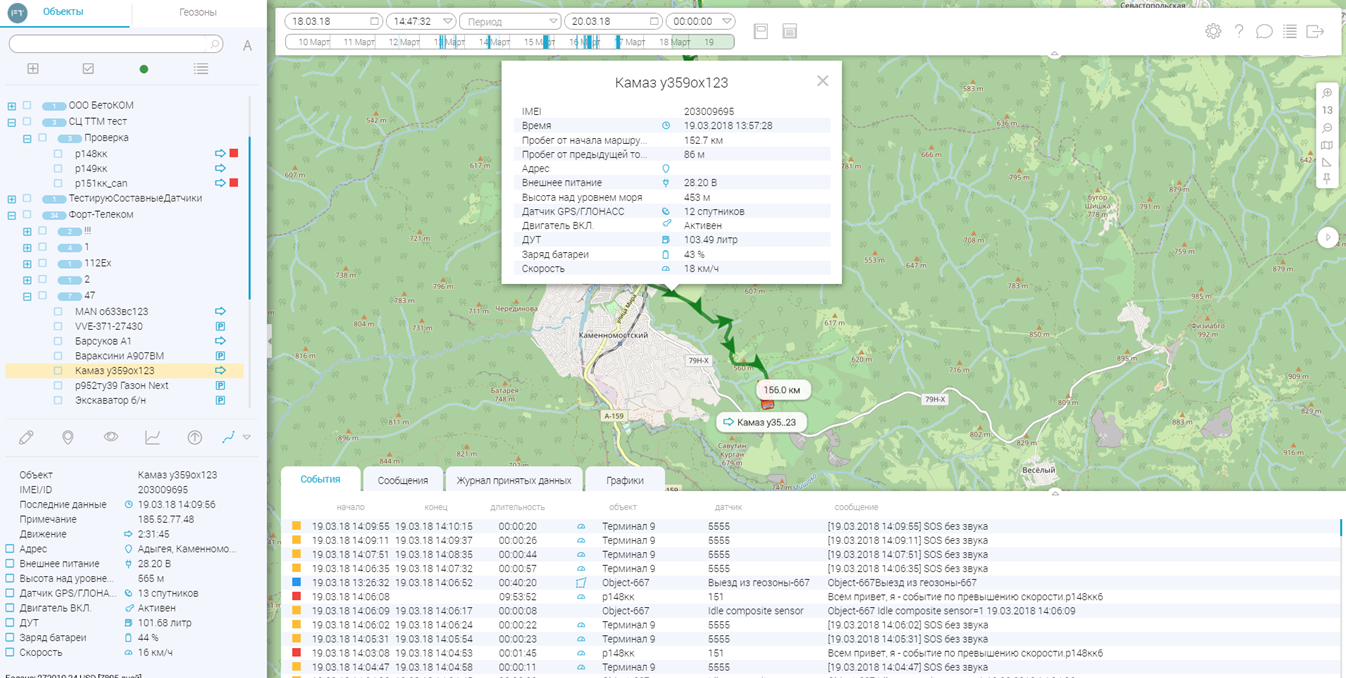
Task: Tick the checkbox for p148кк
Action: tap(58, 154)
